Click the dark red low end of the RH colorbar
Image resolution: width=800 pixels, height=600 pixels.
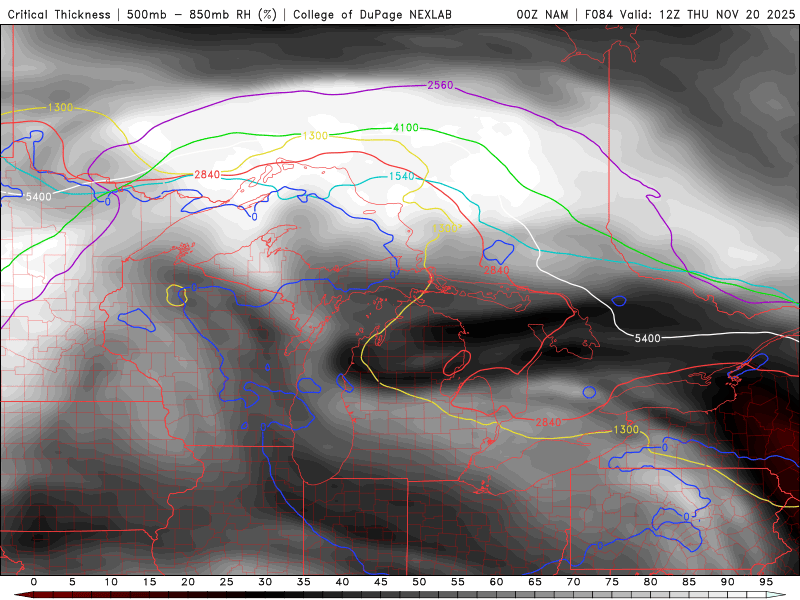[23, 595]
